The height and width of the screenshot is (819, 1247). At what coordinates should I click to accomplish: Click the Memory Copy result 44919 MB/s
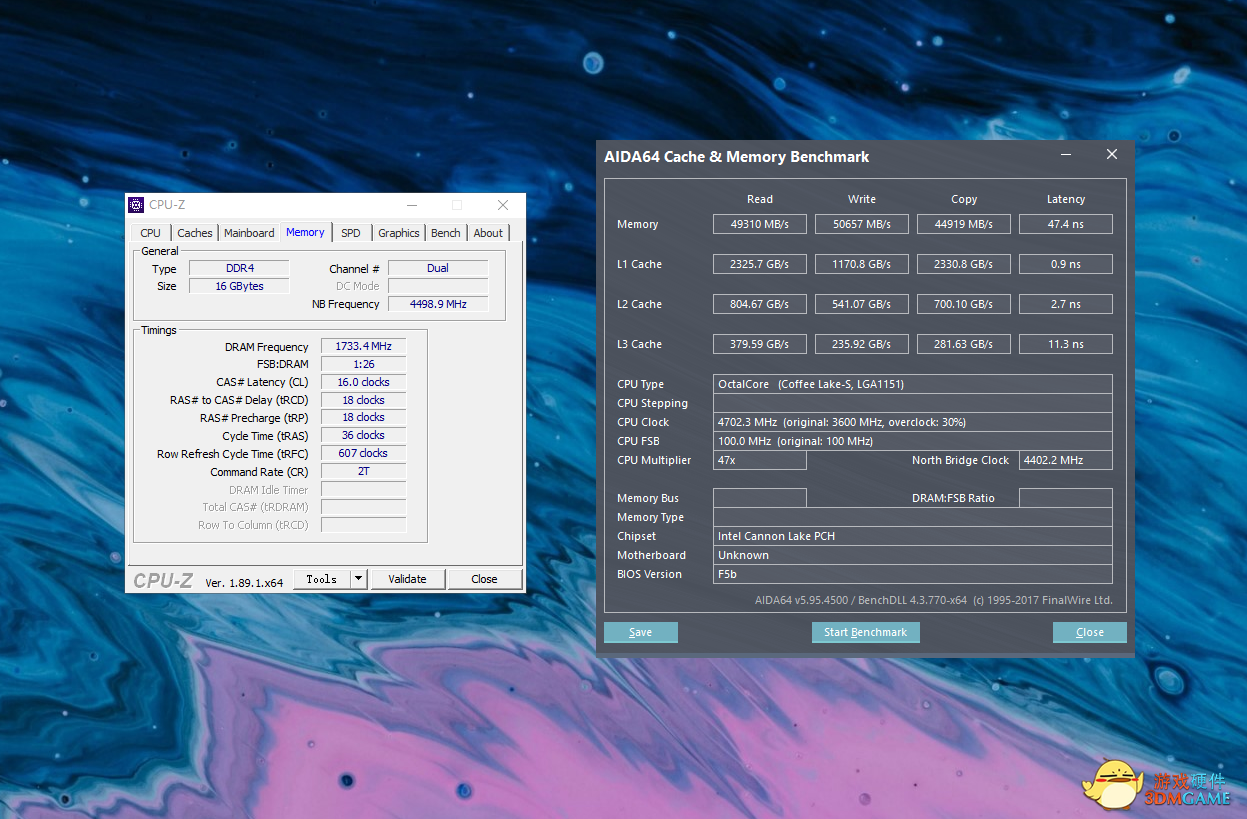pos(964,224)
